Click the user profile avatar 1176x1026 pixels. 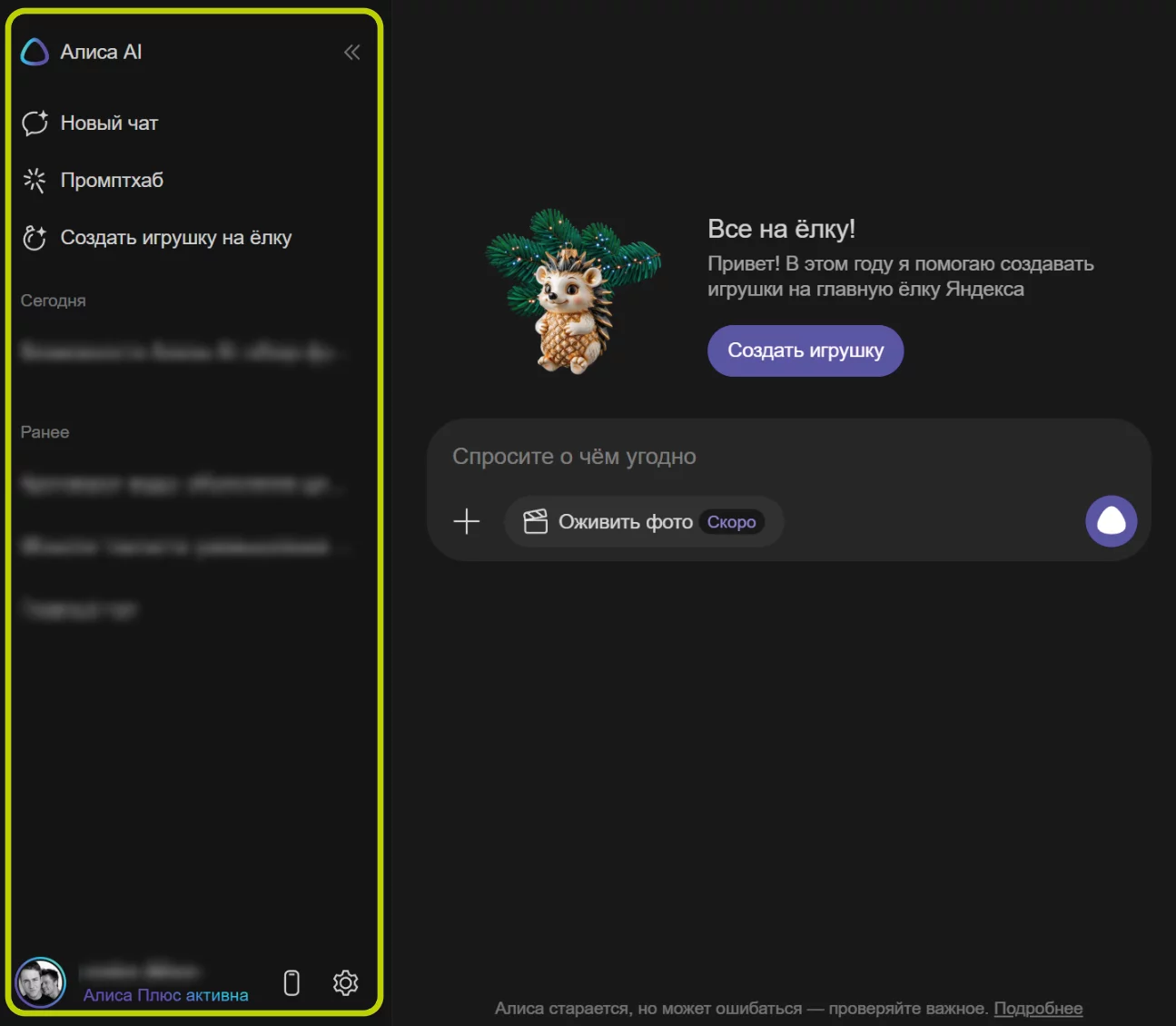(x=41, y=982)
